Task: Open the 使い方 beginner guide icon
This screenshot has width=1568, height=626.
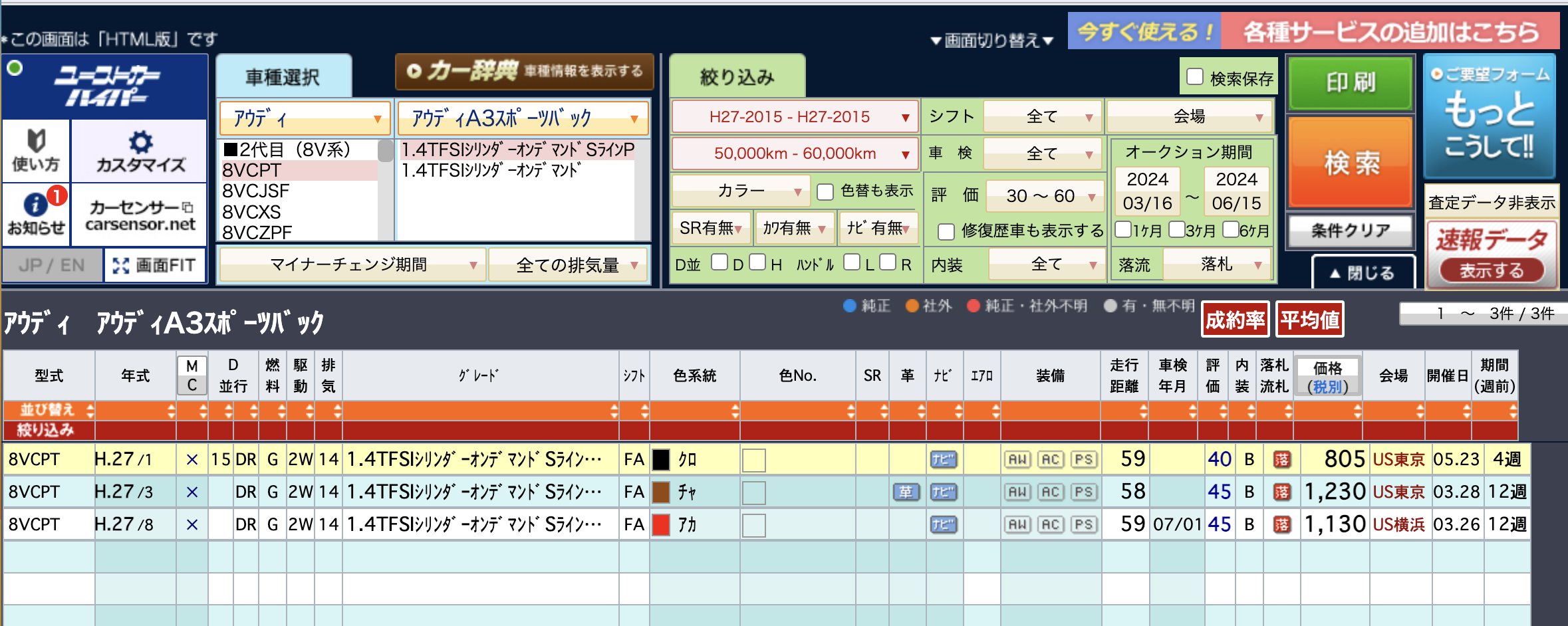Action: pyautogui.click(x=36, y=151)
